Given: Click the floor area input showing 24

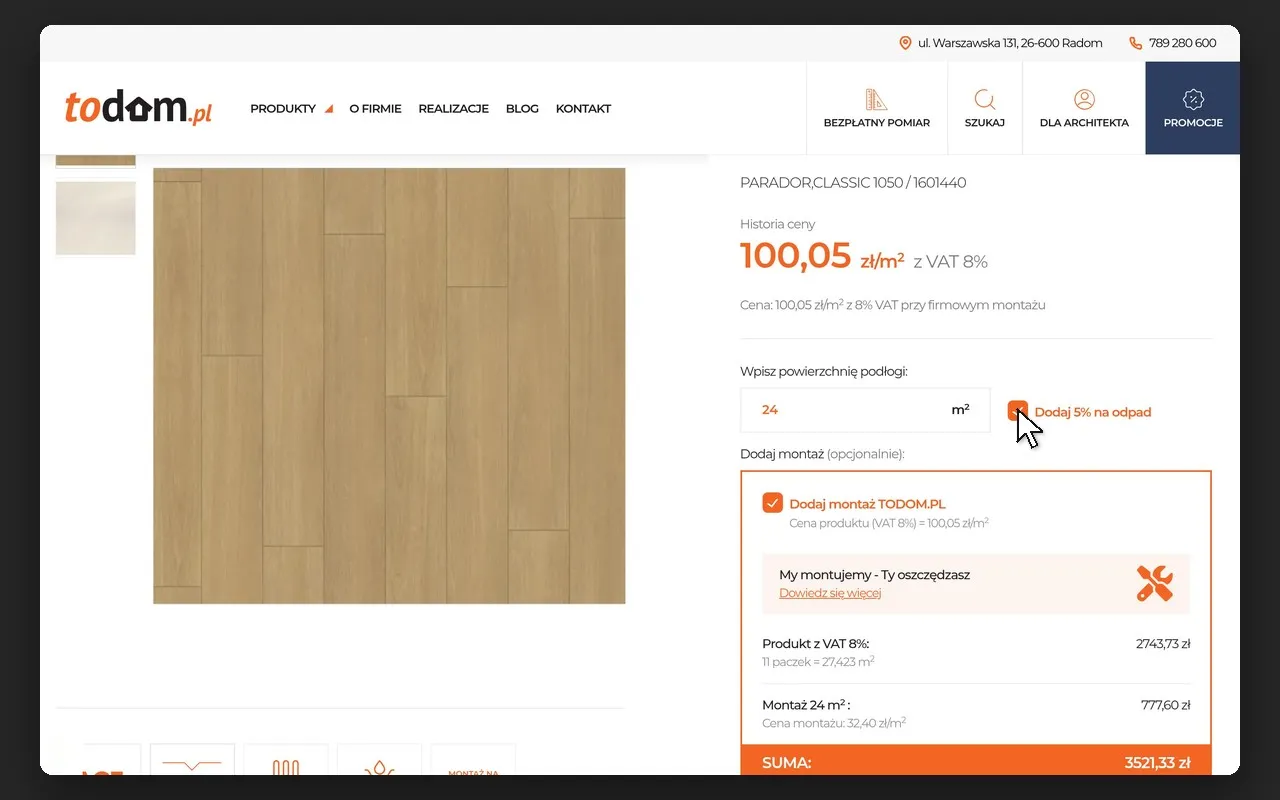Looking at the screenshot, I should pos(865,410).
